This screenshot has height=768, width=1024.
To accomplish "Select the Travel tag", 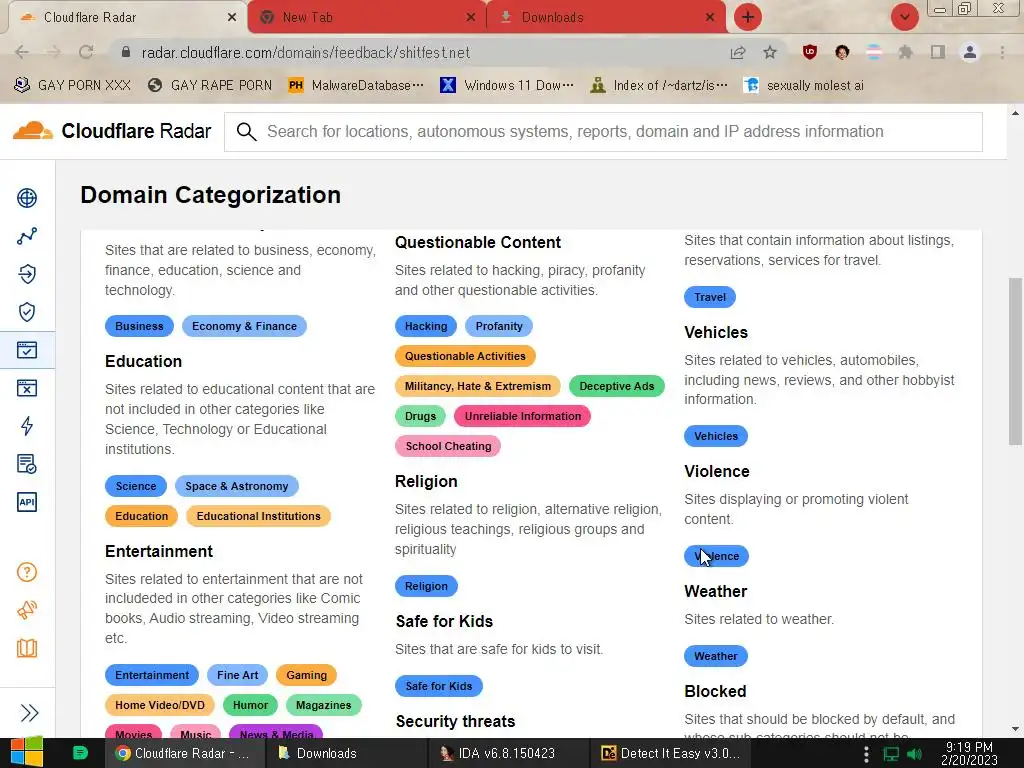I will (710, 297).
